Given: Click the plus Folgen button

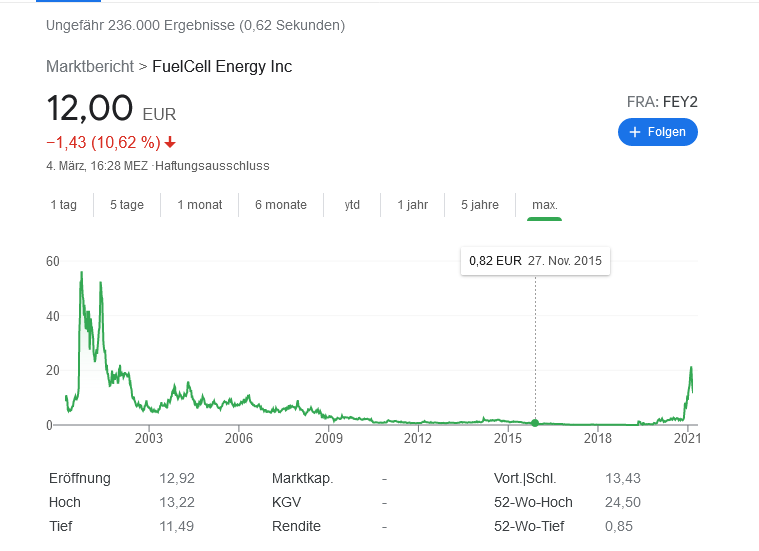Looking at the screenshot, I should (x=657, y=132).
